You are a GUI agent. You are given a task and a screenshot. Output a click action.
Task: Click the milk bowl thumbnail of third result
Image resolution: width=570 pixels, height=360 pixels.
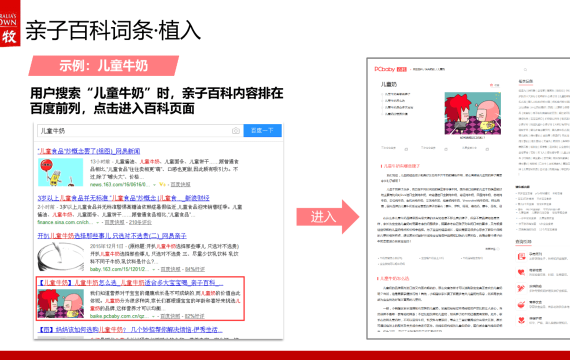click(61, 257)
